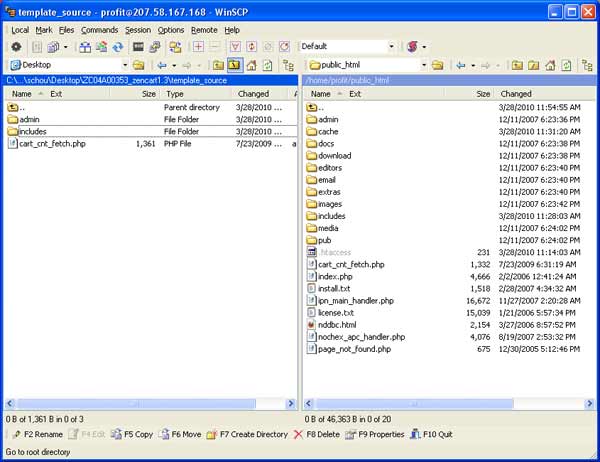Open the Commands menu
This screenshot has height=462, width=600.
point(99,30)
